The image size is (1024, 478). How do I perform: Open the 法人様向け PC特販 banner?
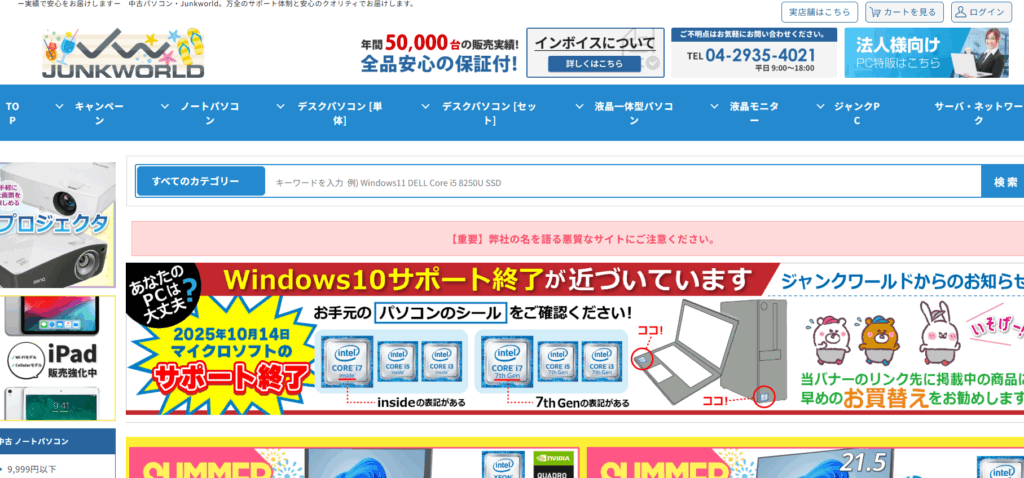point(925,53)
